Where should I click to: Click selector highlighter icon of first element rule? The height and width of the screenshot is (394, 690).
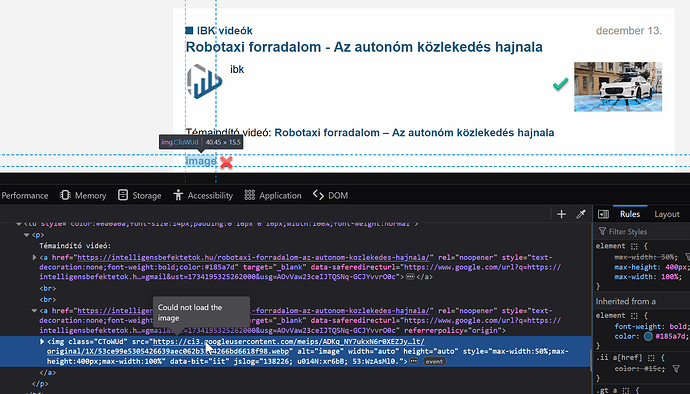pos(634,247)
